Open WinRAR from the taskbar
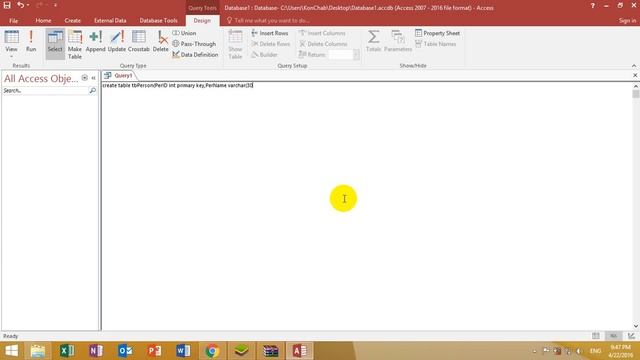Image resolution: width=640 pixels, height=360 pixels. pyautogui.click(x=270, y=351)
